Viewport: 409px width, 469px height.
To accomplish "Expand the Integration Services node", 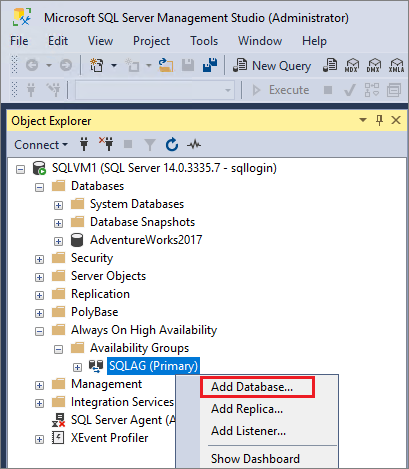I will (39, 403).
